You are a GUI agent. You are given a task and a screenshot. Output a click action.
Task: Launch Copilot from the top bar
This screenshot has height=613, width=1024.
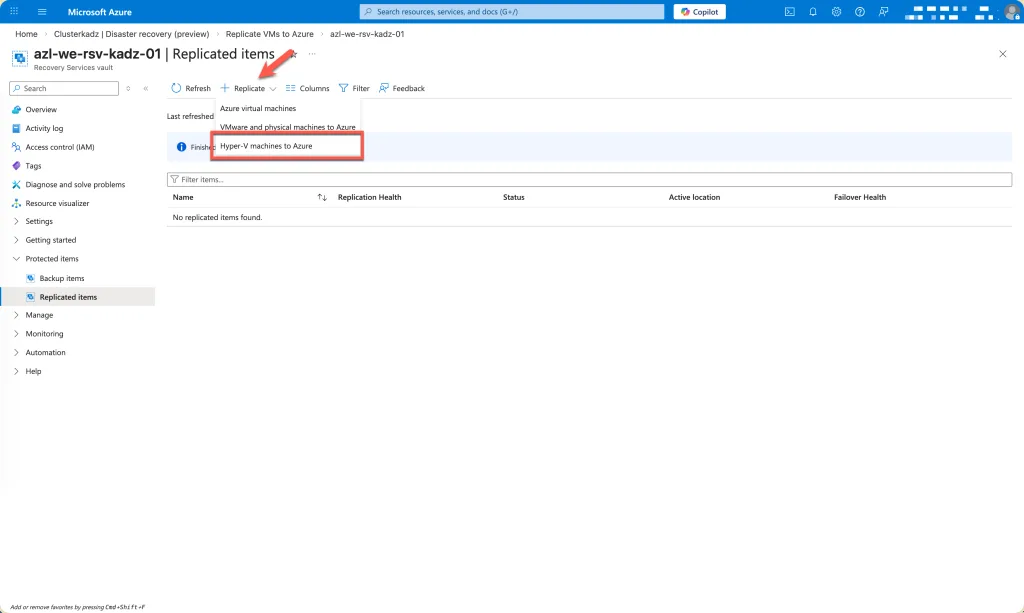tap(699, 12)
